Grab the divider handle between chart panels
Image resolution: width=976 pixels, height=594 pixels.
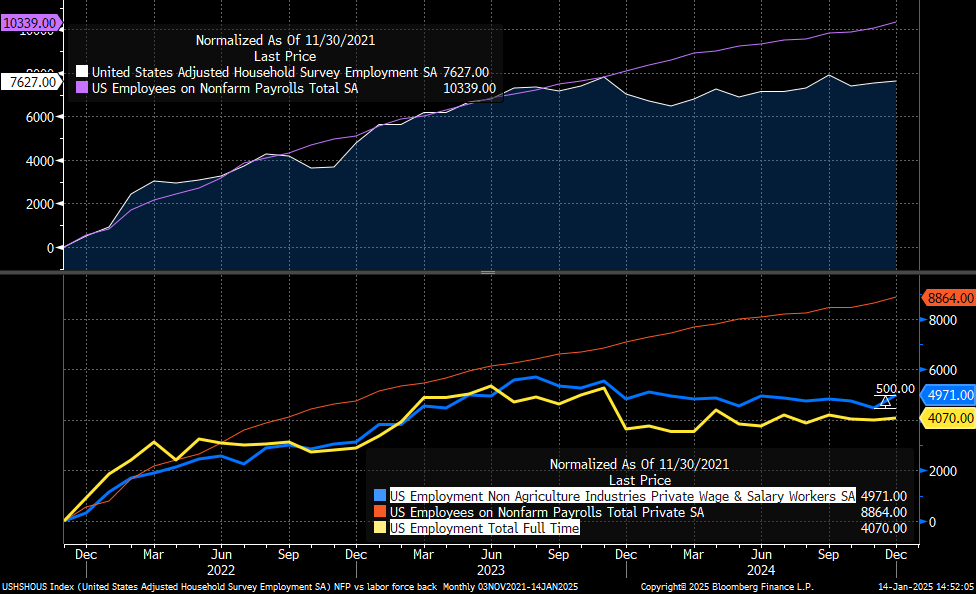488,272
